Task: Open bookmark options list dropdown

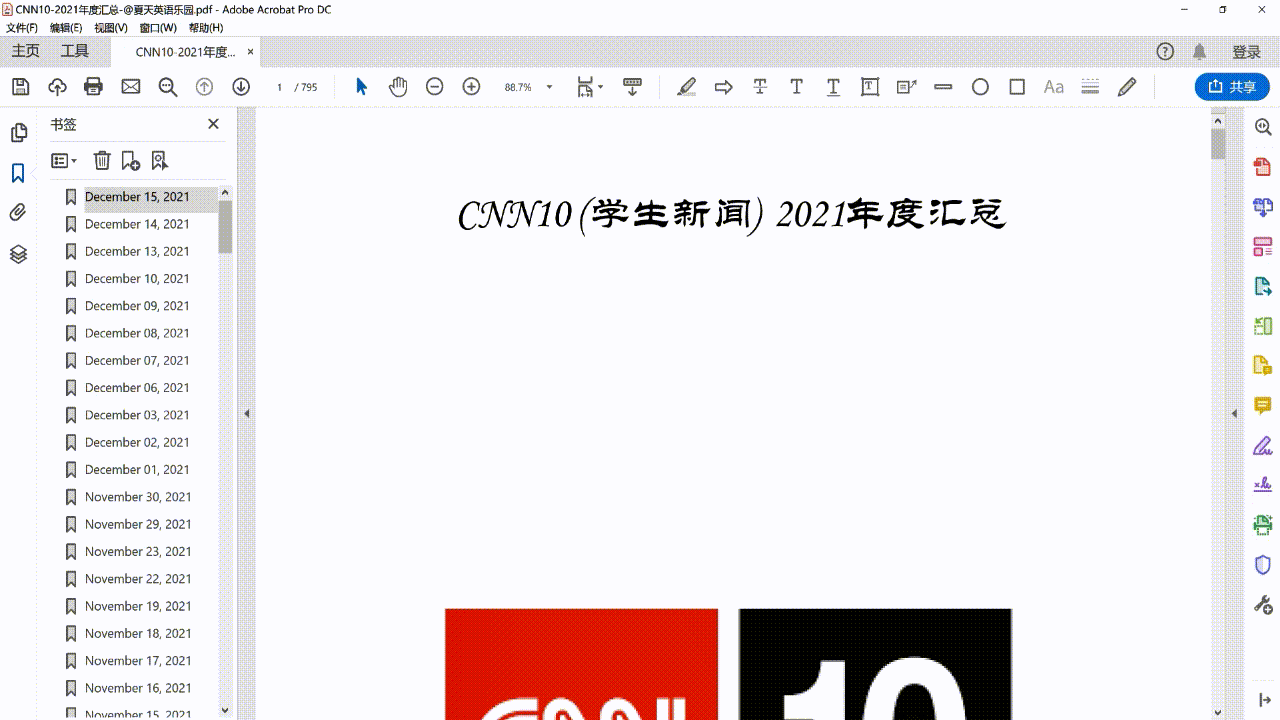Action: [64, 160]
